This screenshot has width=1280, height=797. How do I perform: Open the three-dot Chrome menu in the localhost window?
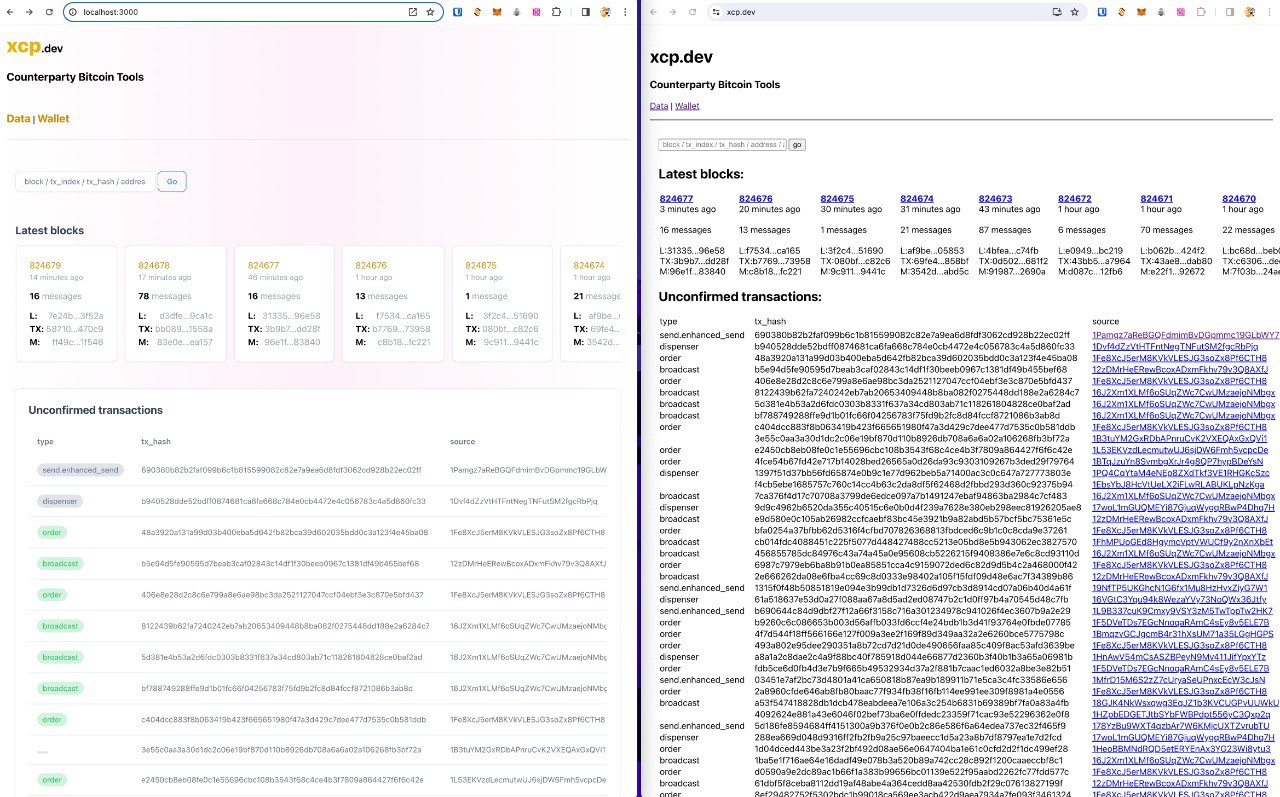[x=626, y=12]
